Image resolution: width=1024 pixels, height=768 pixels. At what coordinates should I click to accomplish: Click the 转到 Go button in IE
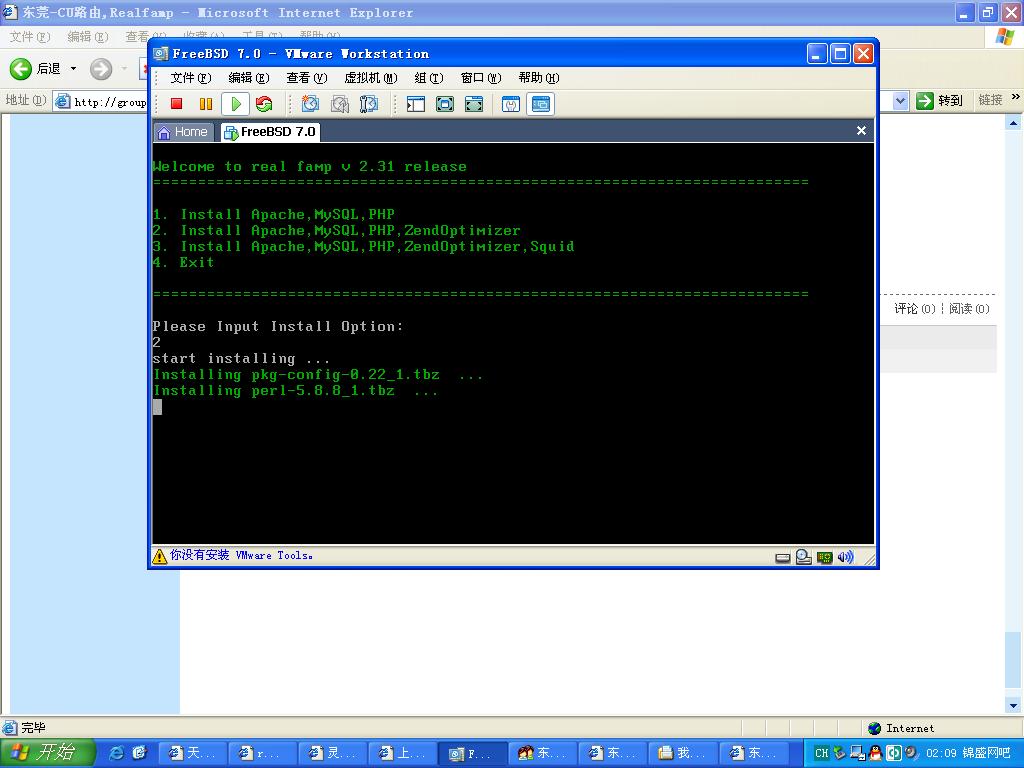(940, 101)
